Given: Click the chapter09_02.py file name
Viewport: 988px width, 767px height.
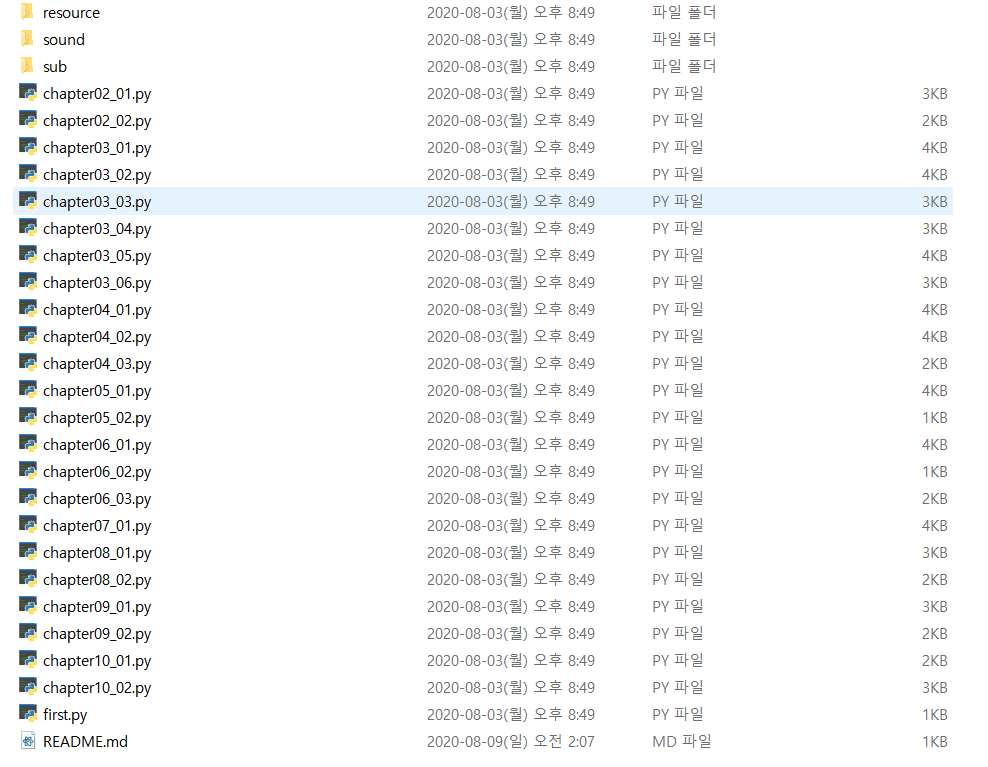Looking at the screenshot, I should point(97,633).
